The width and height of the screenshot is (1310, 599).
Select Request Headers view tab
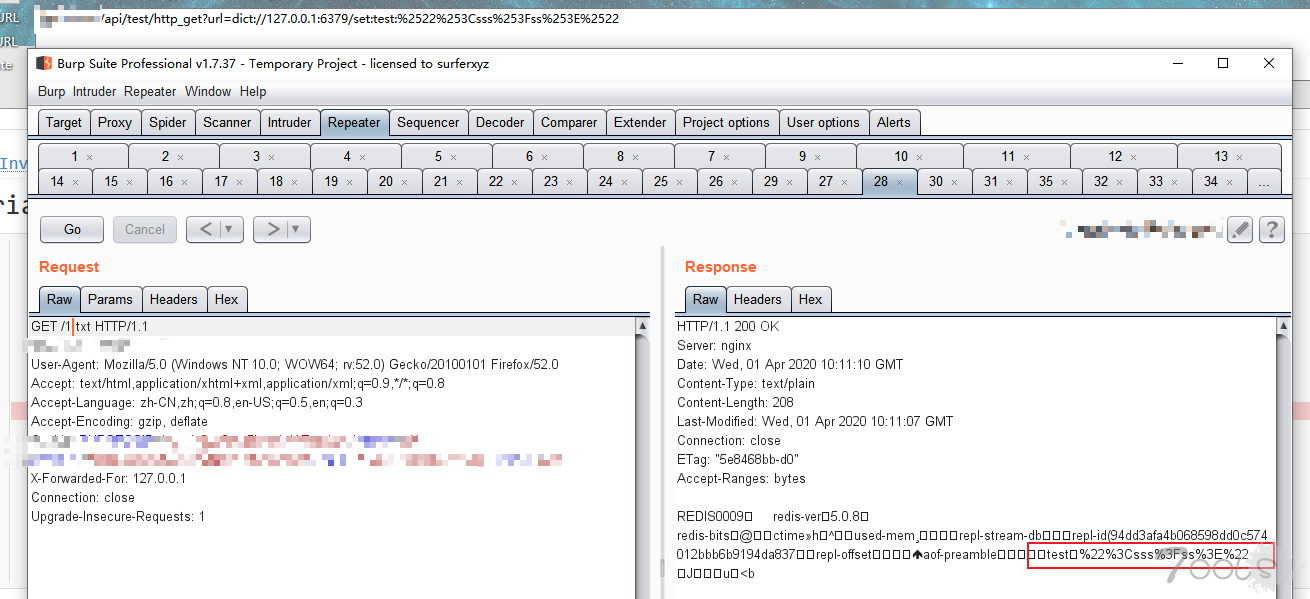coord(174,299)
